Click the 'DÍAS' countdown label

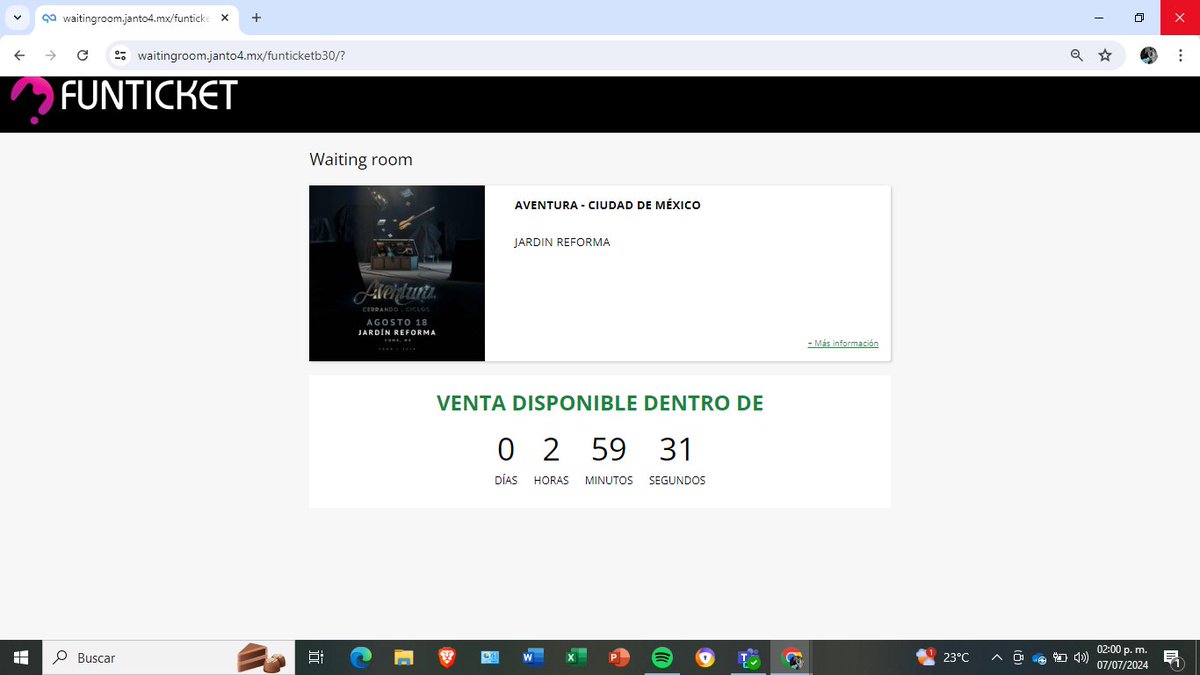tap(506, 480)
